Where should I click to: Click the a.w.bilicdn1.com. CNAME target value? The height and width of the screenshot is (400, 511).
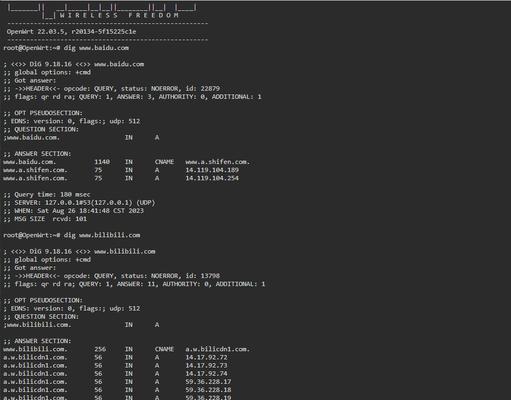[217, 349]
